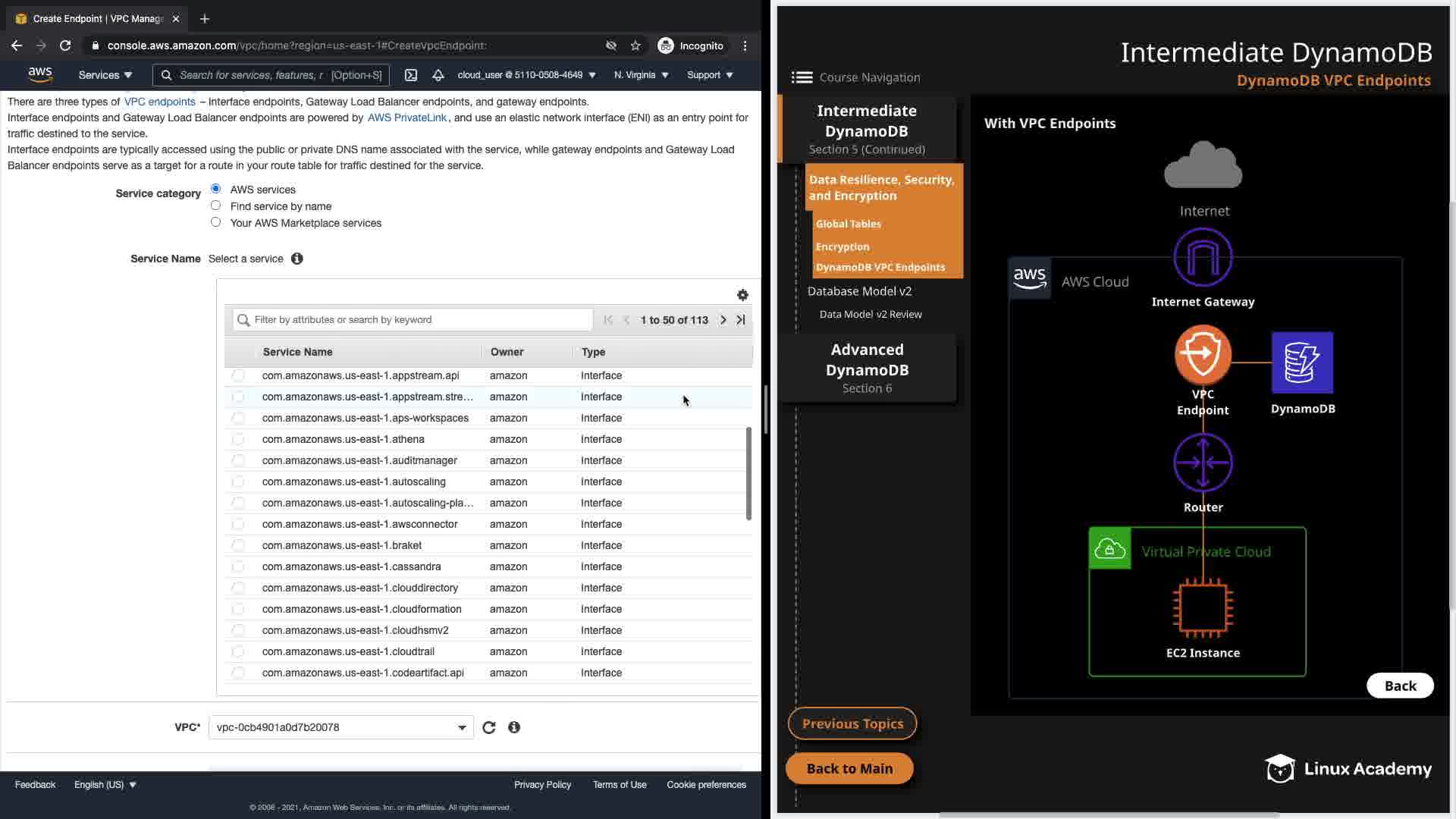Viewport: 1456px width, 819px height.
Task: Click the service filter search field
Action: [x=413, y=320]
